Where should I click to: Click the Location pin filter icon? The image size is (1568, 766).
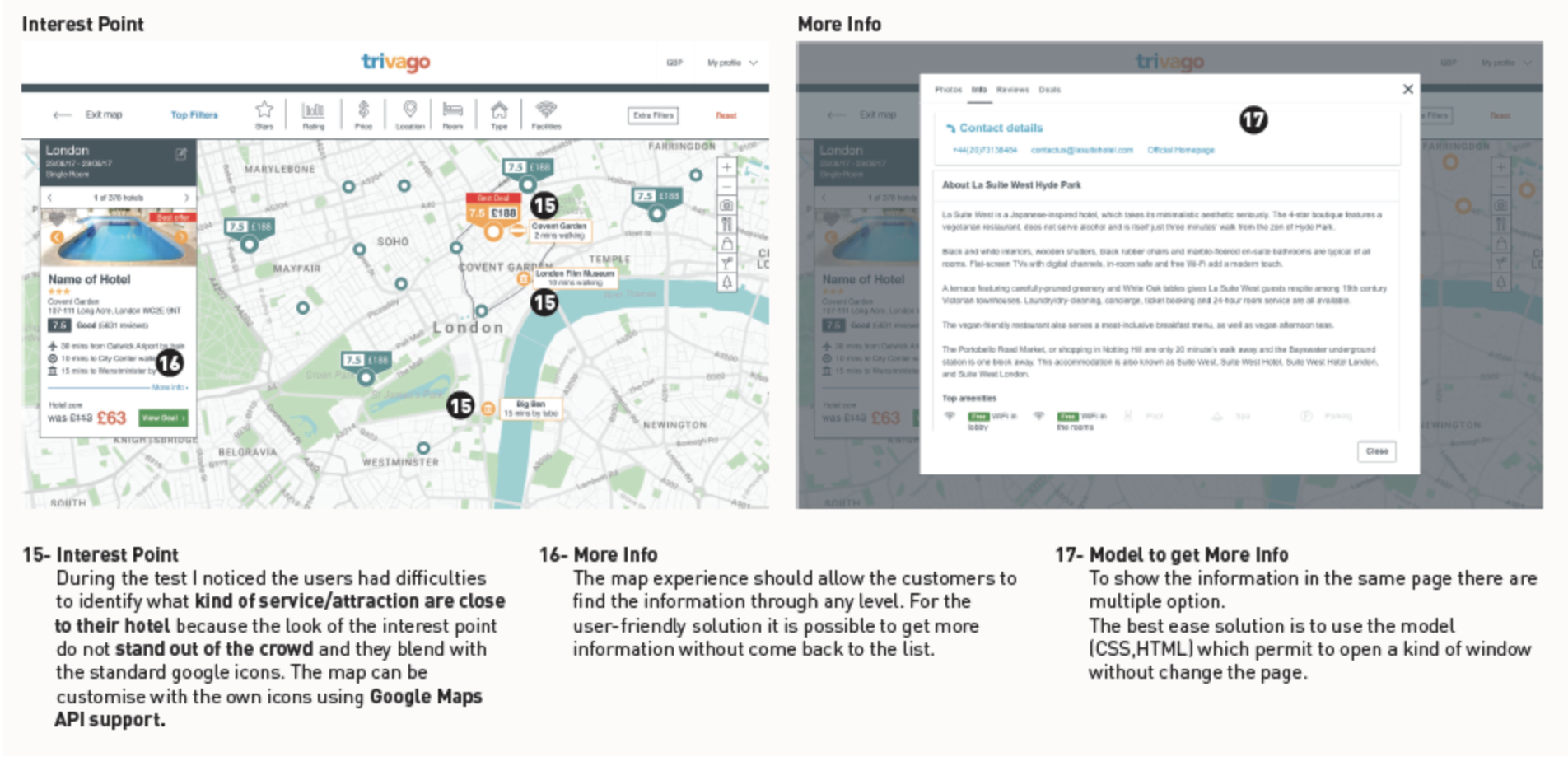(409, 110)
